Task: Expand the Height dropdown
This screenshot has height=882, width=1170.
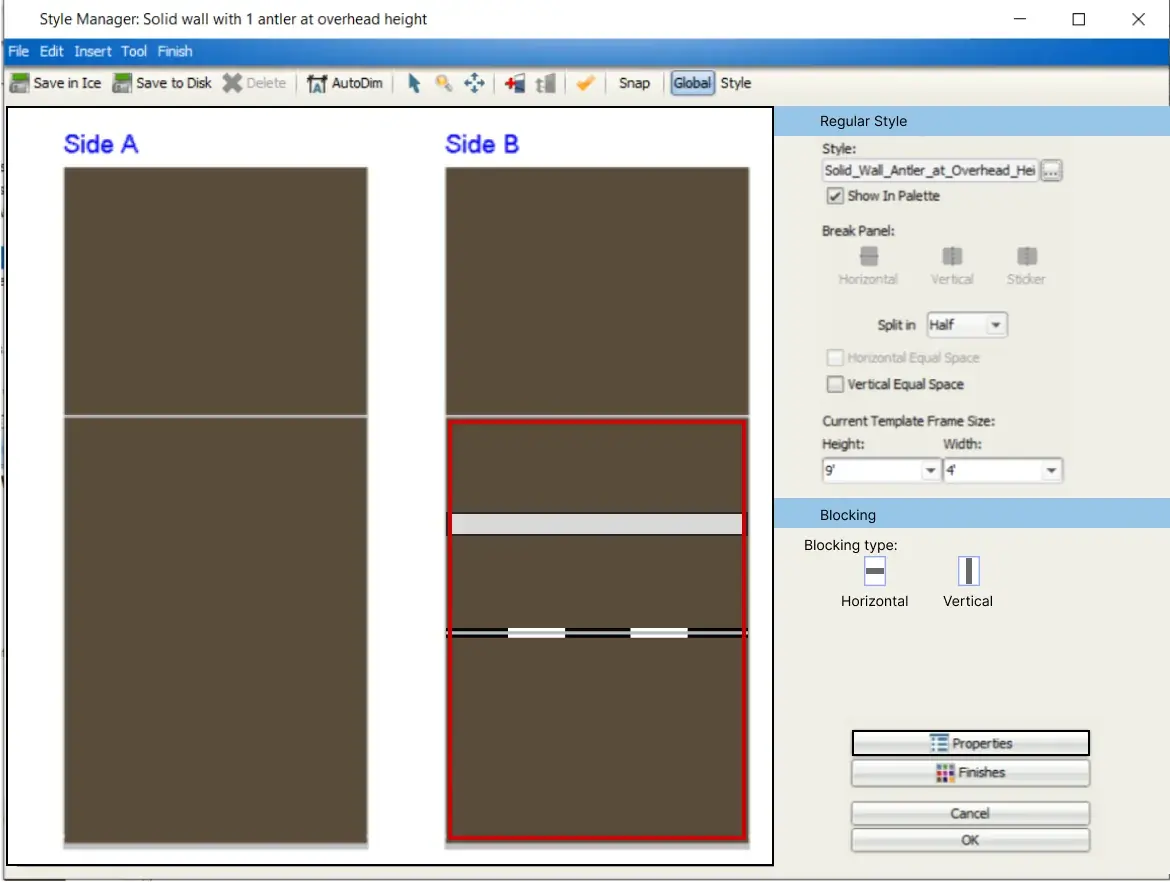Action: click(880, 471)
